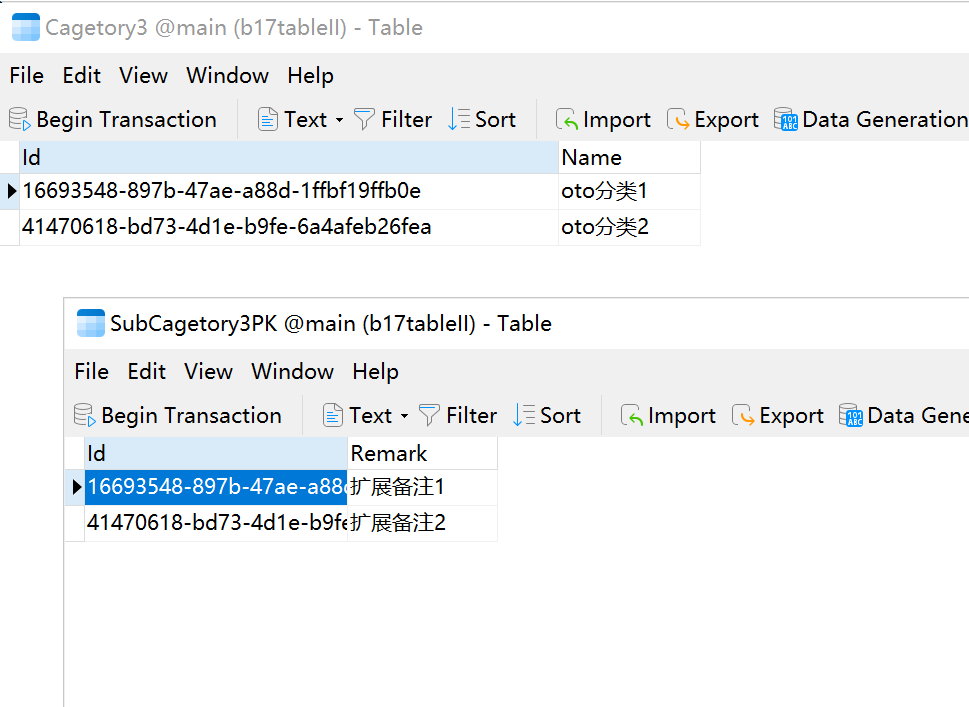Screen dimensions: 969x707
Task: Click row selector of second Cagetory3 row
Action: coord(11,227)
